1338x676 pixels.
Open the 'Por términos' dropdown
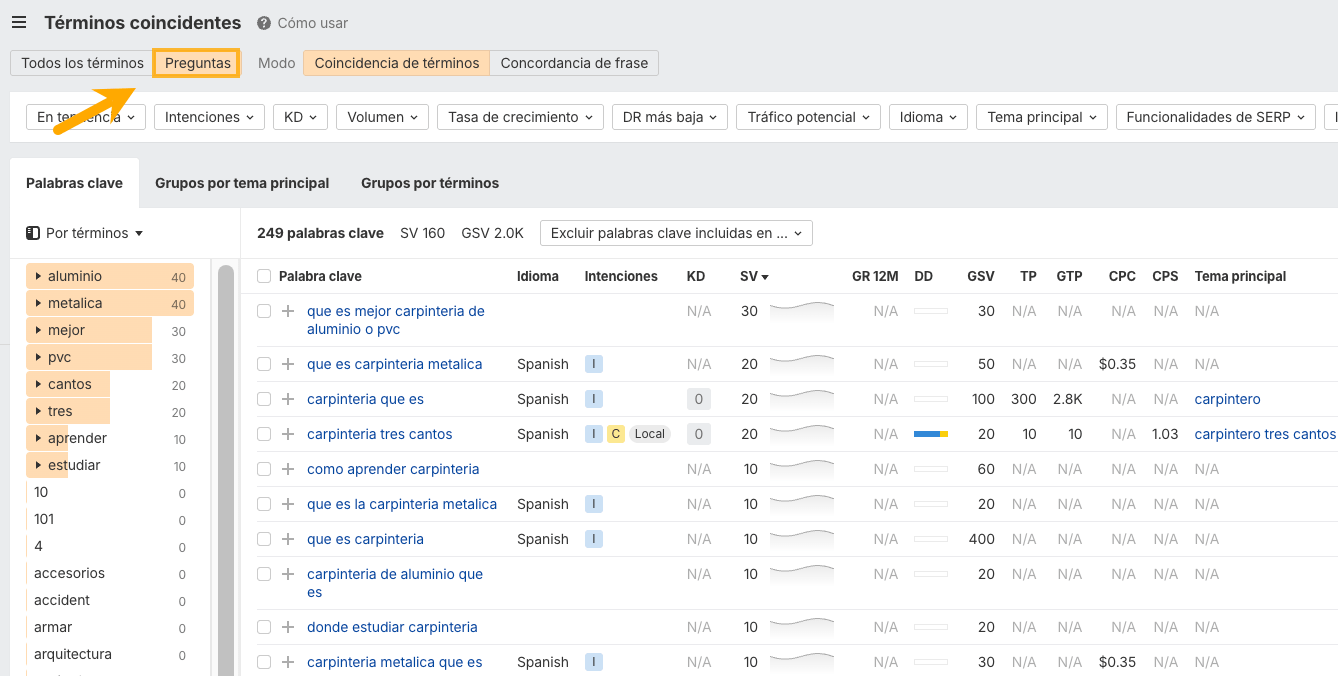click(85, 233)
